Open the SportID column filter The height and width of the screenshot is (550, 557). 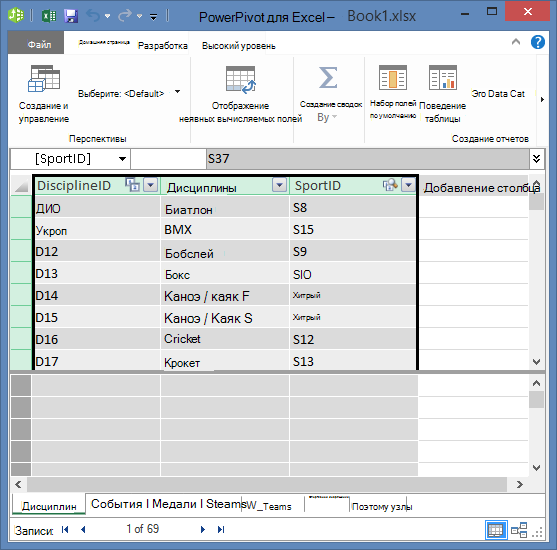coord(409,185)
